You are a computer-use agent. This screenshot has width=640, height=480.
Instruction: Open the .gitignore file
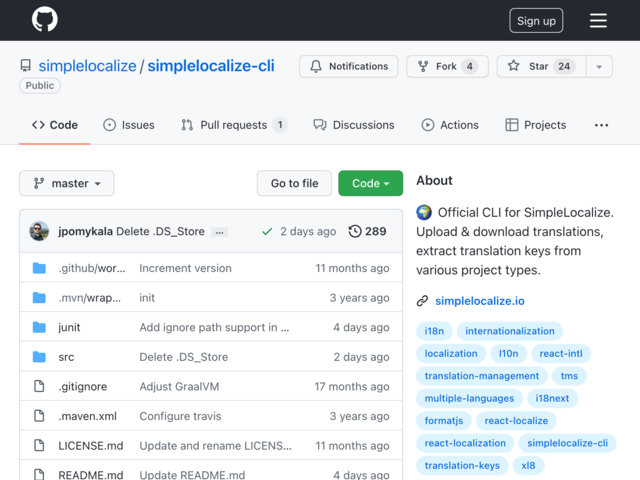pyautogui.click(x=83, y=387)
